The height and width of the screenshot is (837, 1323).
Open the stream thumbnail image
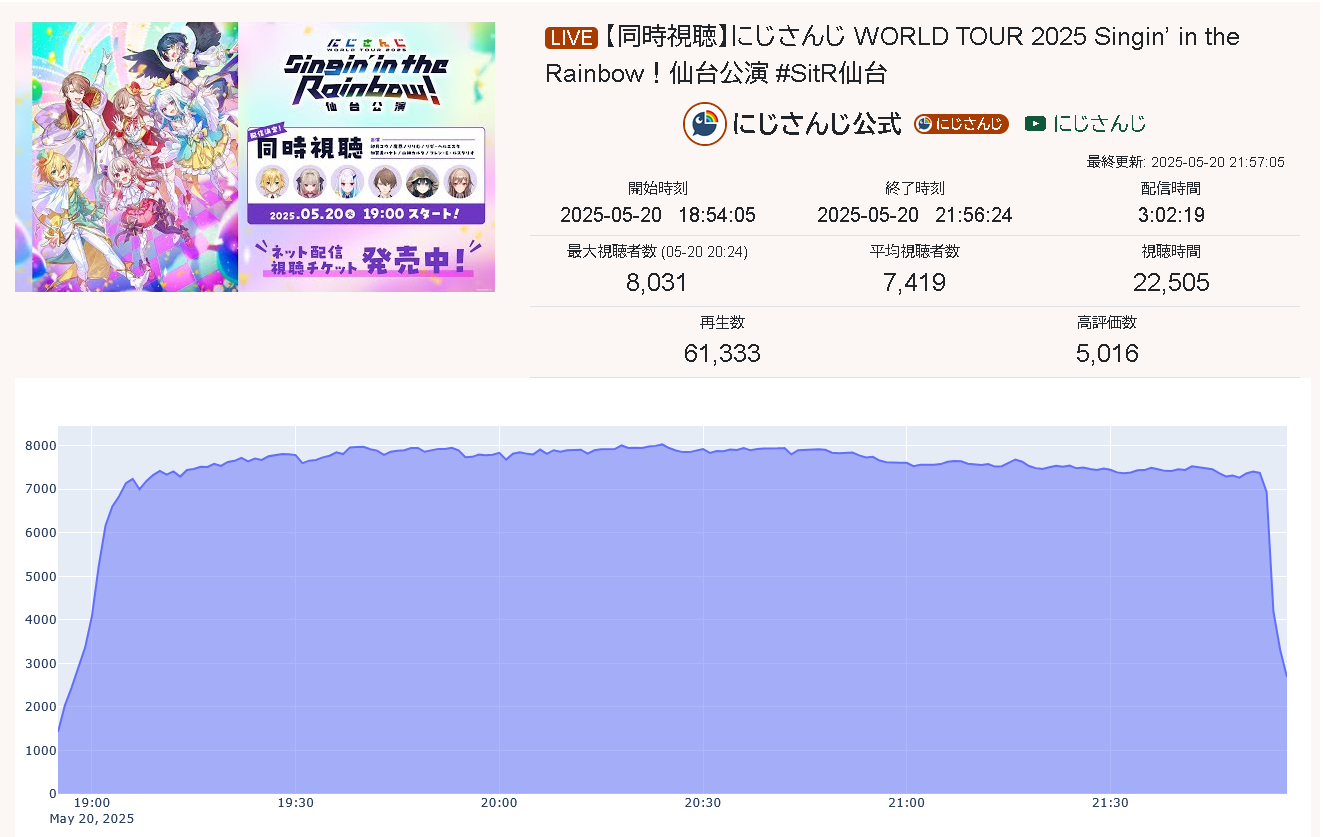click(255, 157)
